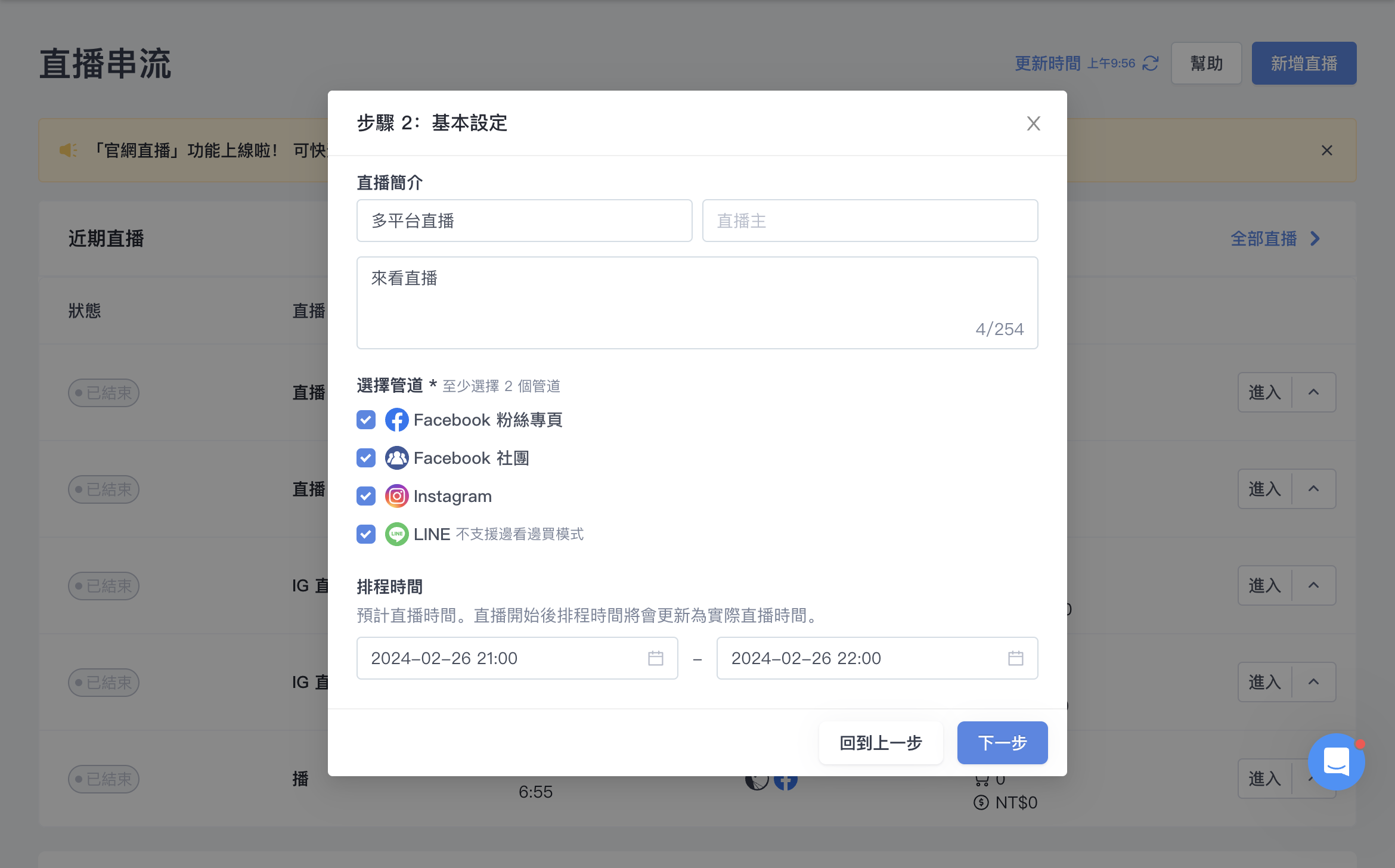
Task: Click the Facebook 粉絲專頁 logo icon
Action: 396,420
